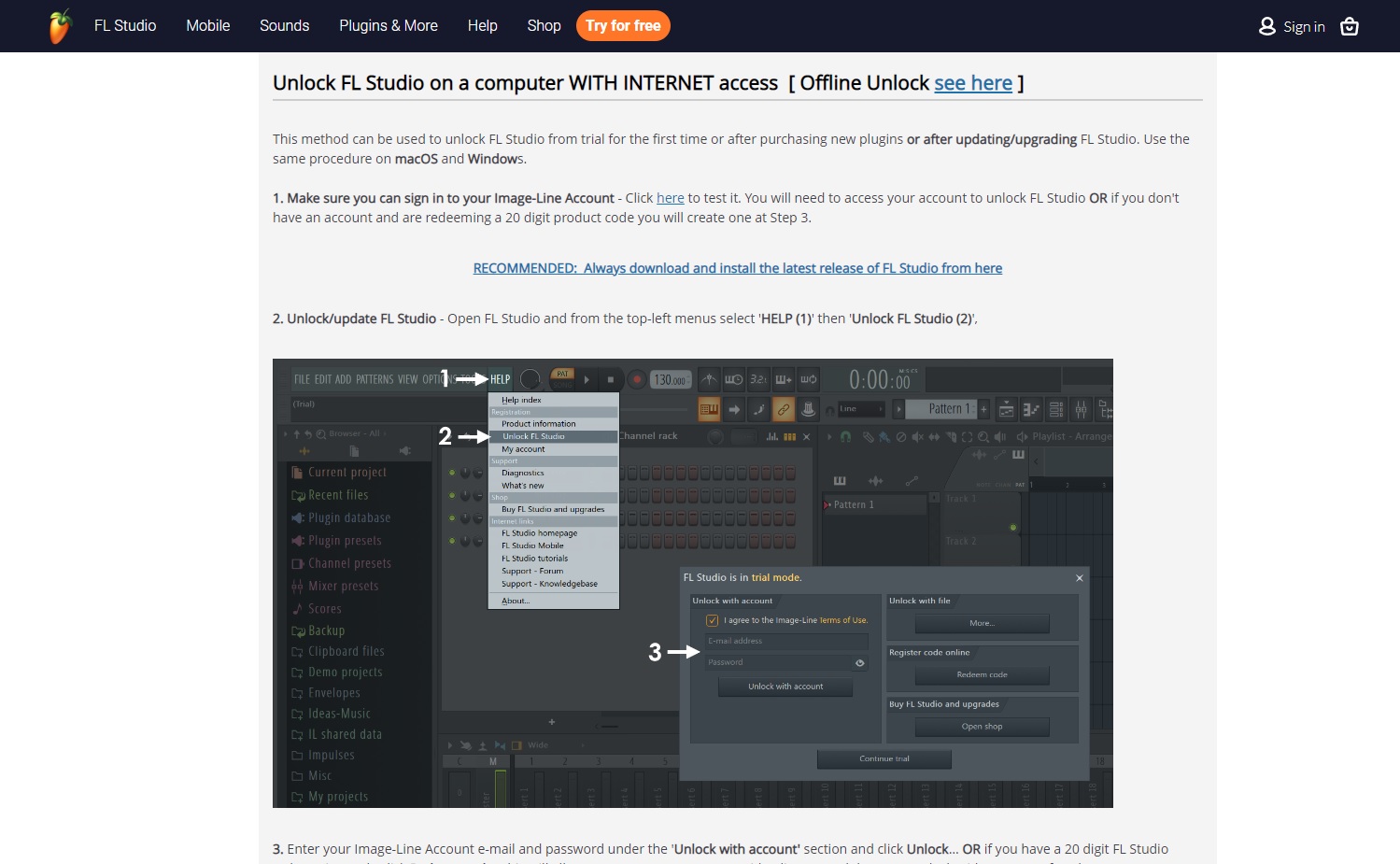
Task: Click the 'Redeem code' button
Action: click(x=983, y=674)
